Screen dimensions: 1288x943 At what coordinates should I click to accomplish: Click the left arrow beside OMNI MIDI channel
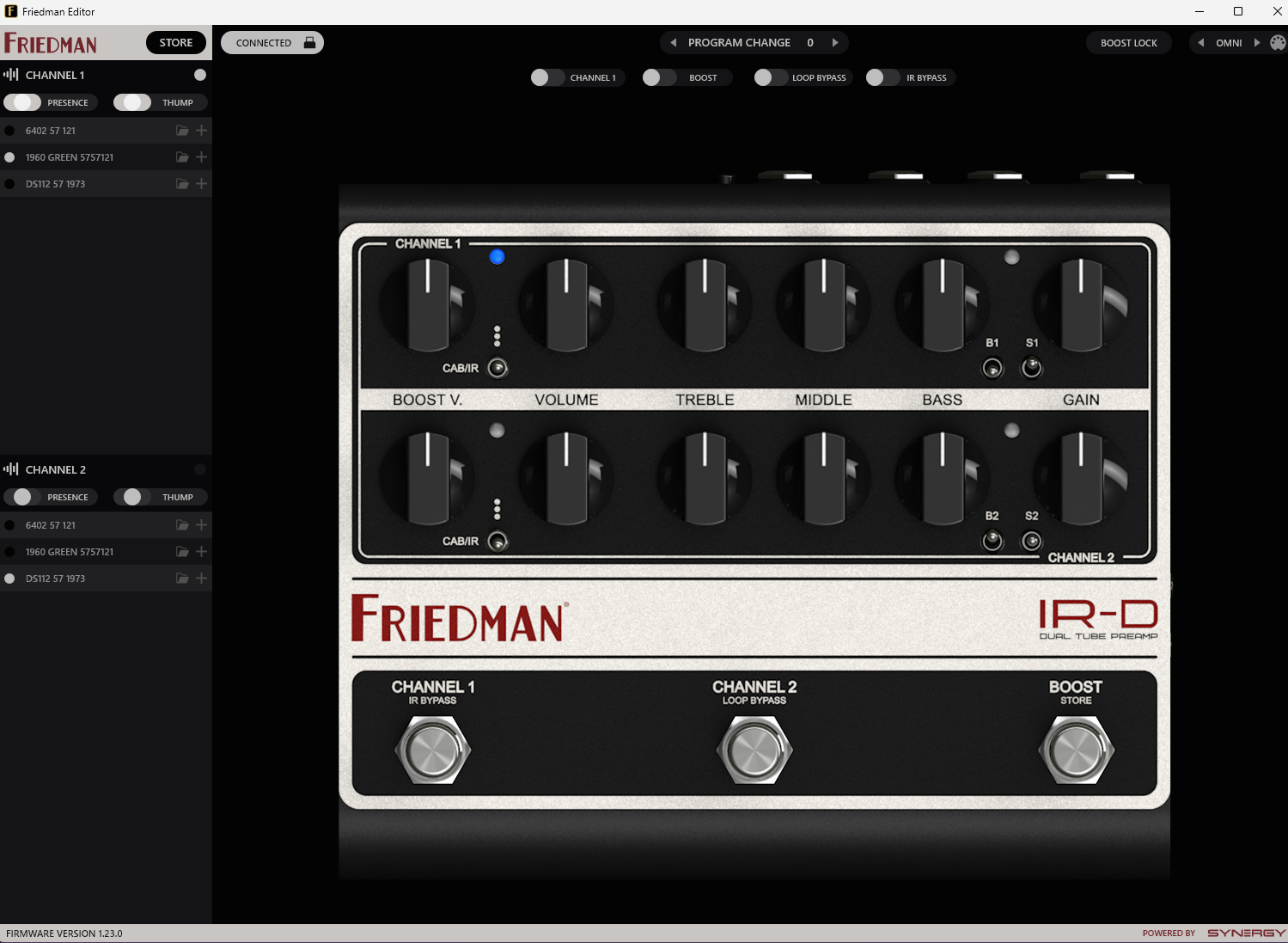pyautogui.click(x=1200, y=42)
